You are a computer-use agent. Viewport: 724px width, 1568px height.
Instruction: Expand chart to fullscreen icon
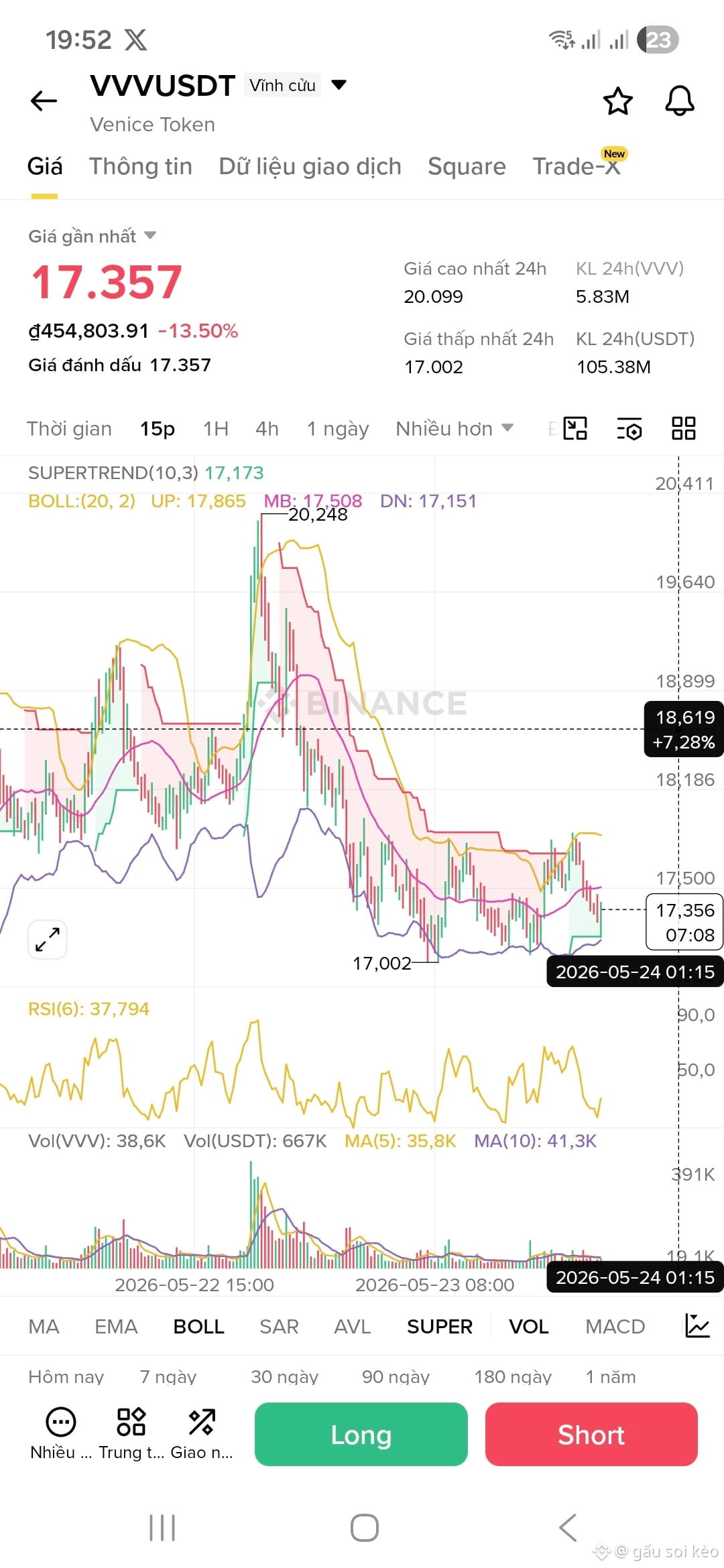[x=48, y=939]
